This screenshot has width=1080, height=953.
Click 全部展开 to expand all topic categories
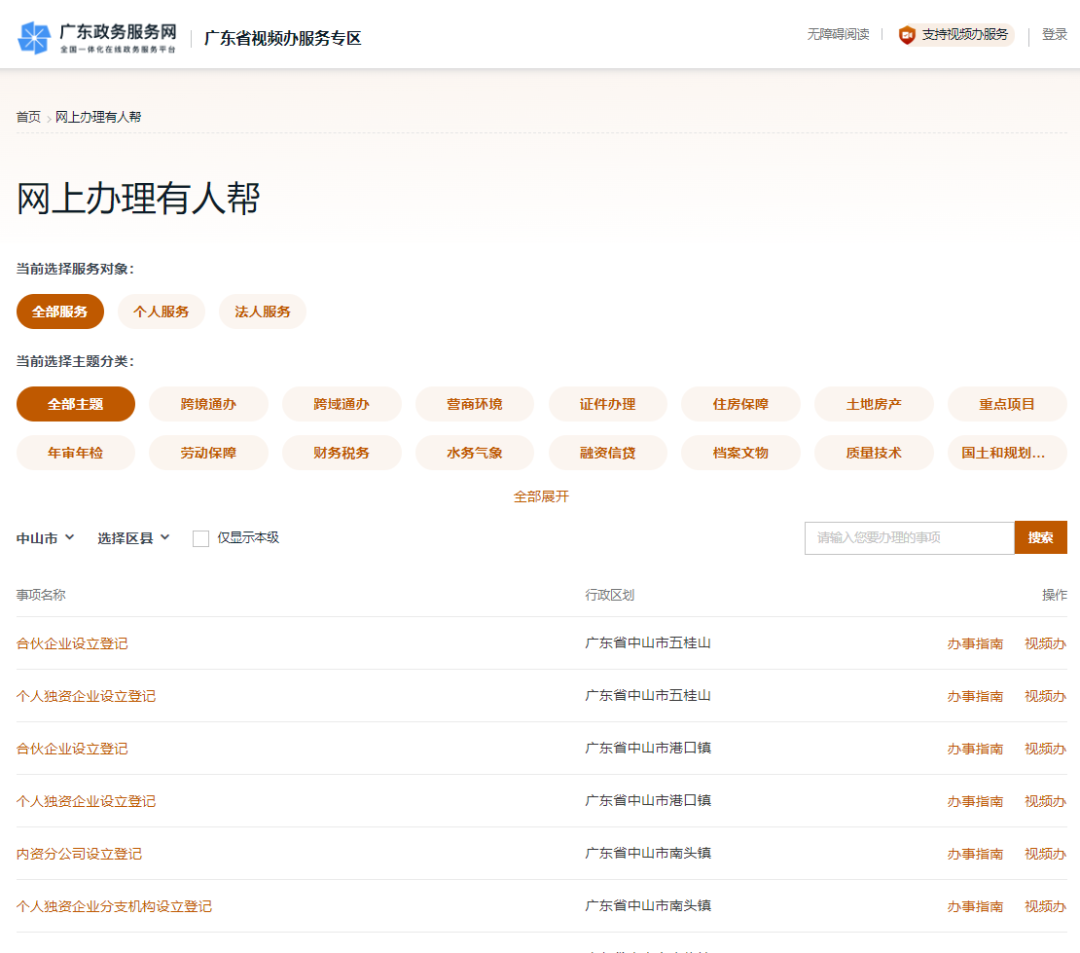541,496
